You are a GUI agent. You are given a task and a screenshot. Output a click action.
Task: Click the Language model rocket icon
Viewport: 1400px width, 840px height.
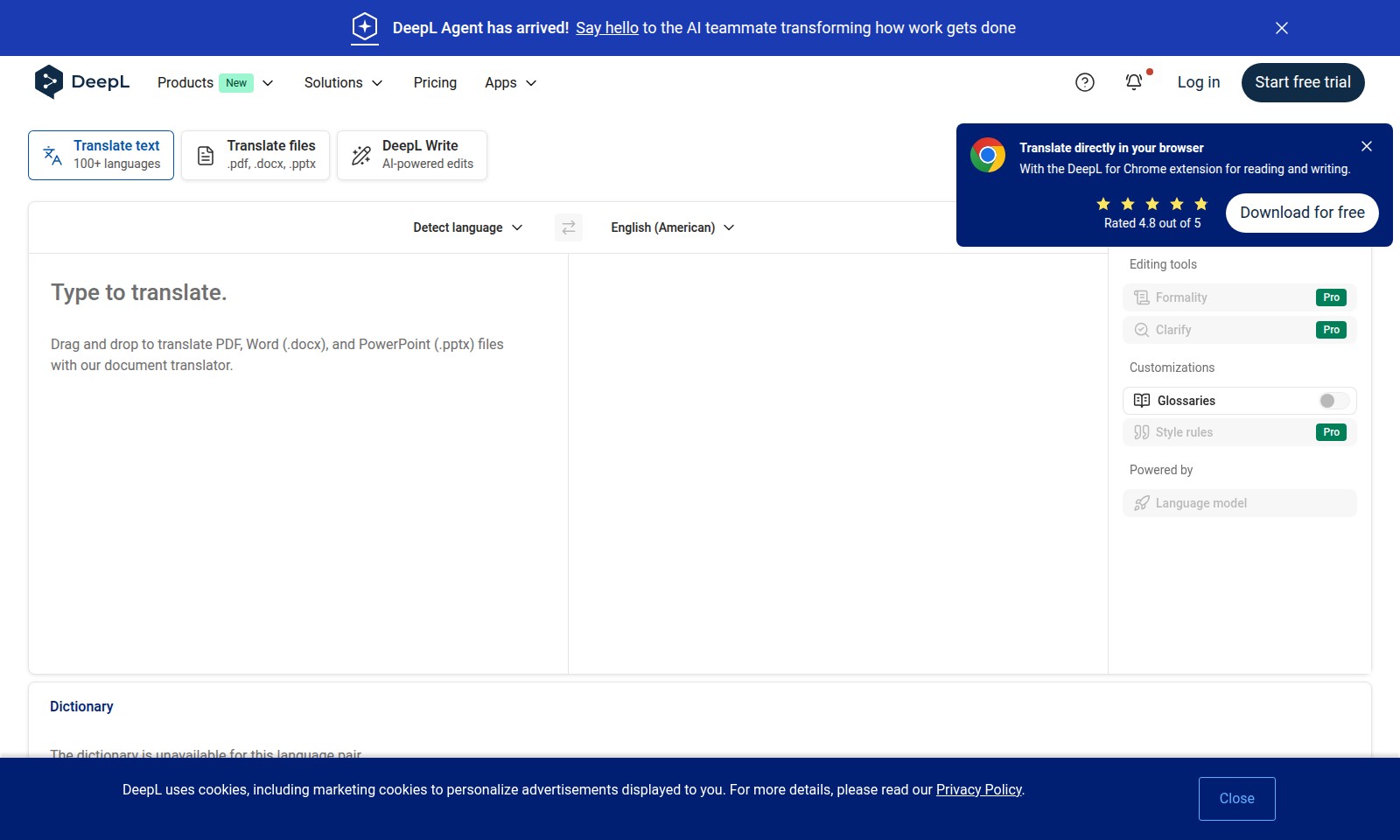pos(1142,503)
